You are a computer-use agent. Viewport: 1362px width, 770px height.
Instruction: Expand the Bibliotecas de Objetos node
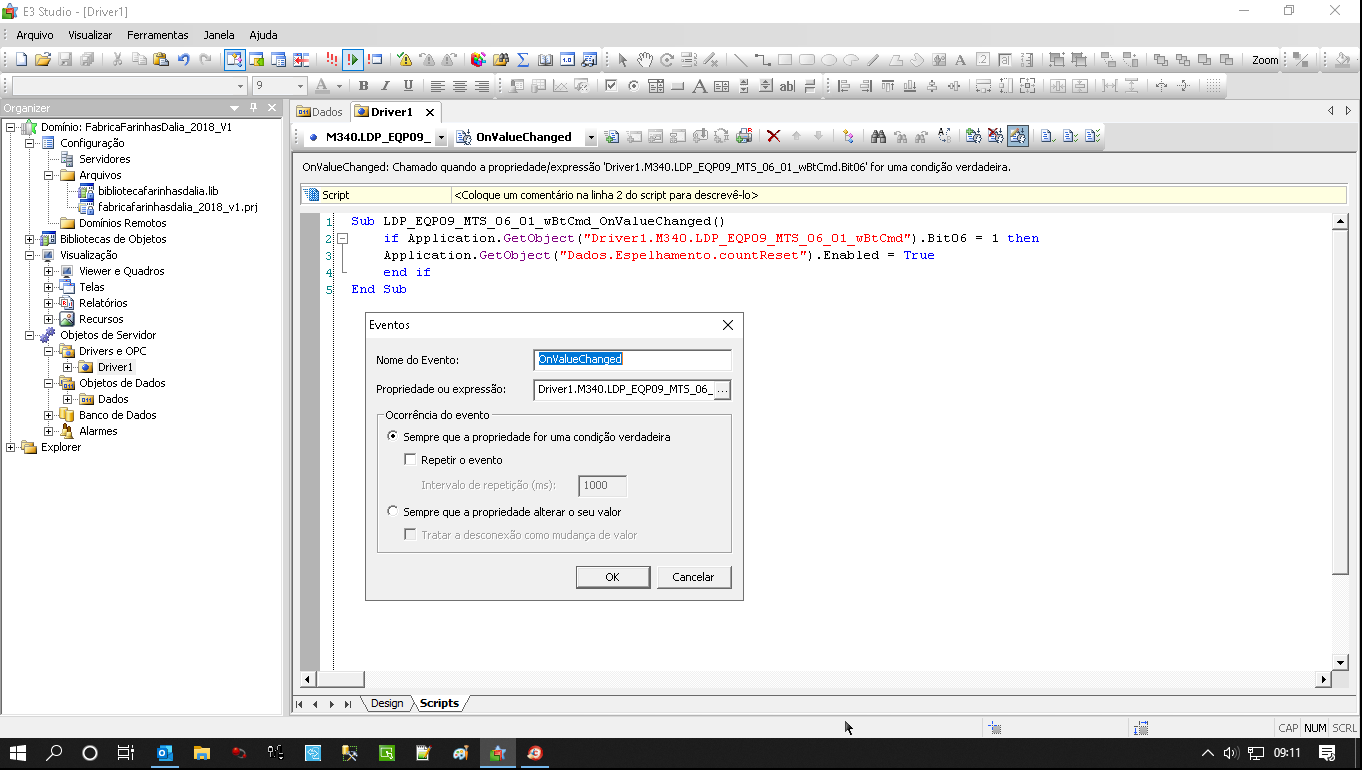coord(30,239)
